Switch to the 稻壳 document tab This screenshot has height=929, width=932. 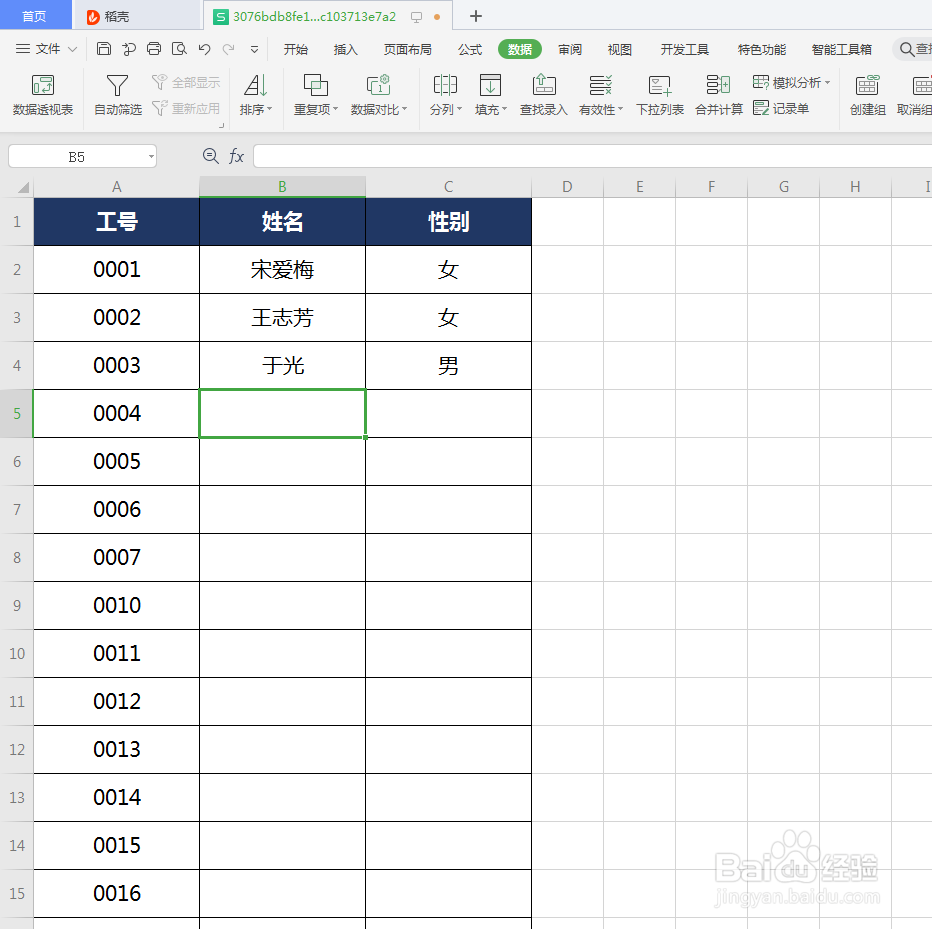pyautogui.click(x=137, y=16)
